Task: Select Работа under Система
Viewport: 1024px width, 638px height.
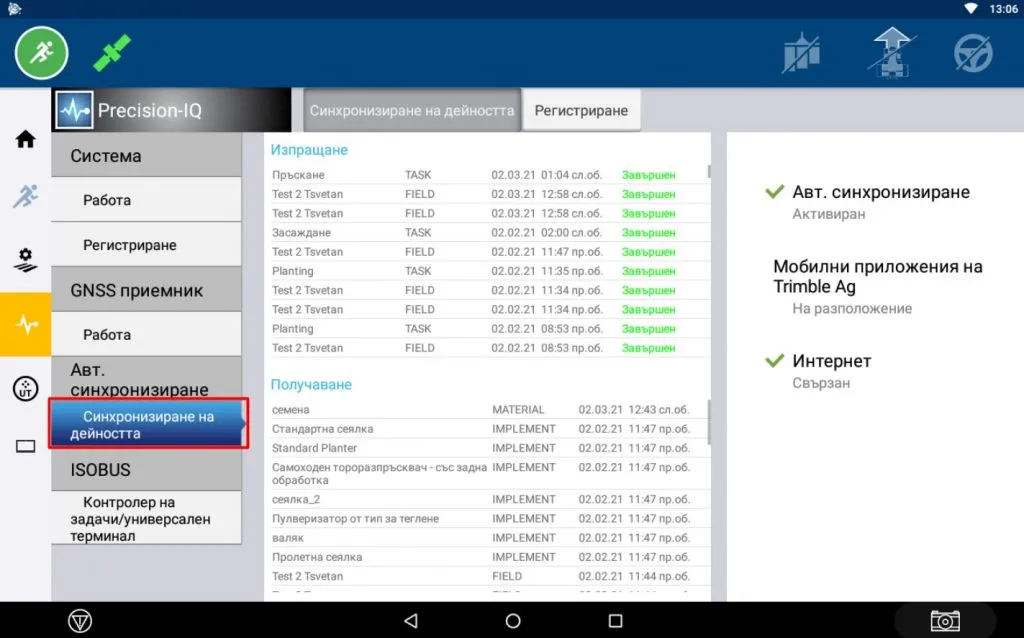Action: (x=146, y=200)
